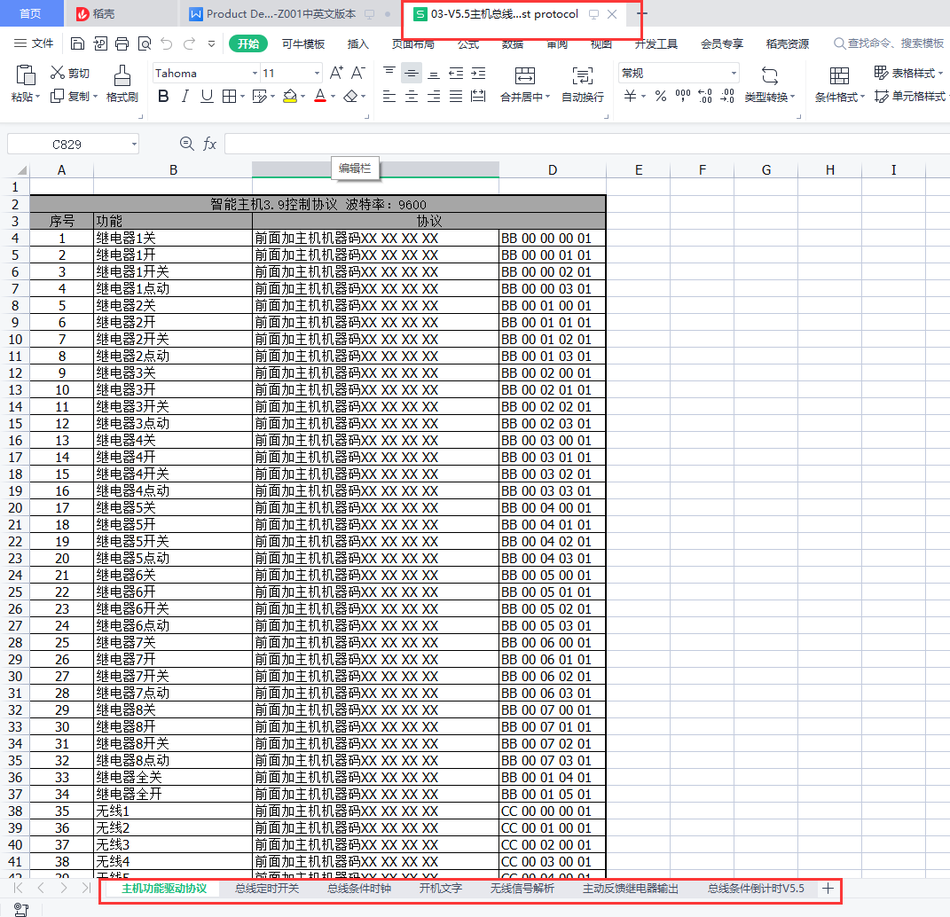
Task: Open the 总线定时开关 sheet tab
Action: tap(267, 888)
